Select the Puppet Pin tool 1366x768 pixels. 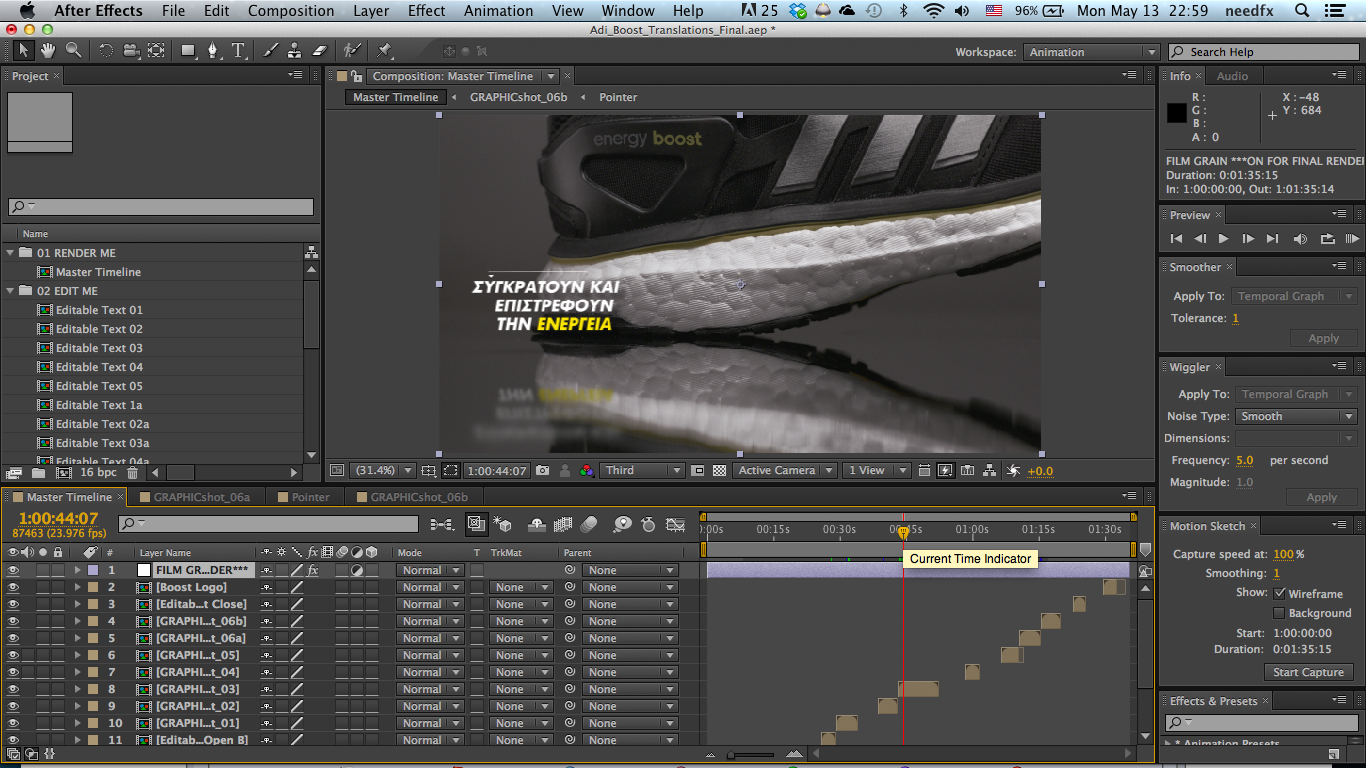pyautogui.click(x=385, y=50)
